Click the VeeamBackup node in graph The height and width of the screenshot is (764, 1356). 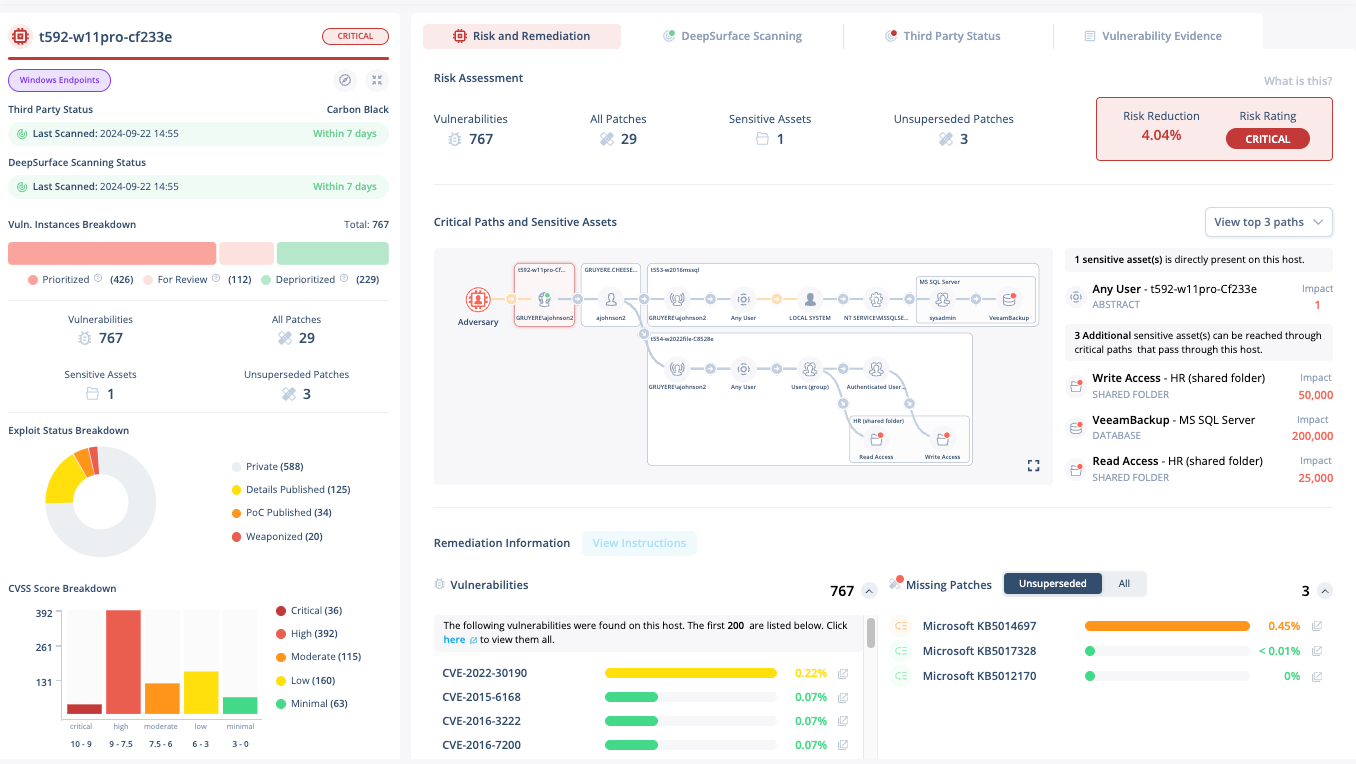[1008, 299]
